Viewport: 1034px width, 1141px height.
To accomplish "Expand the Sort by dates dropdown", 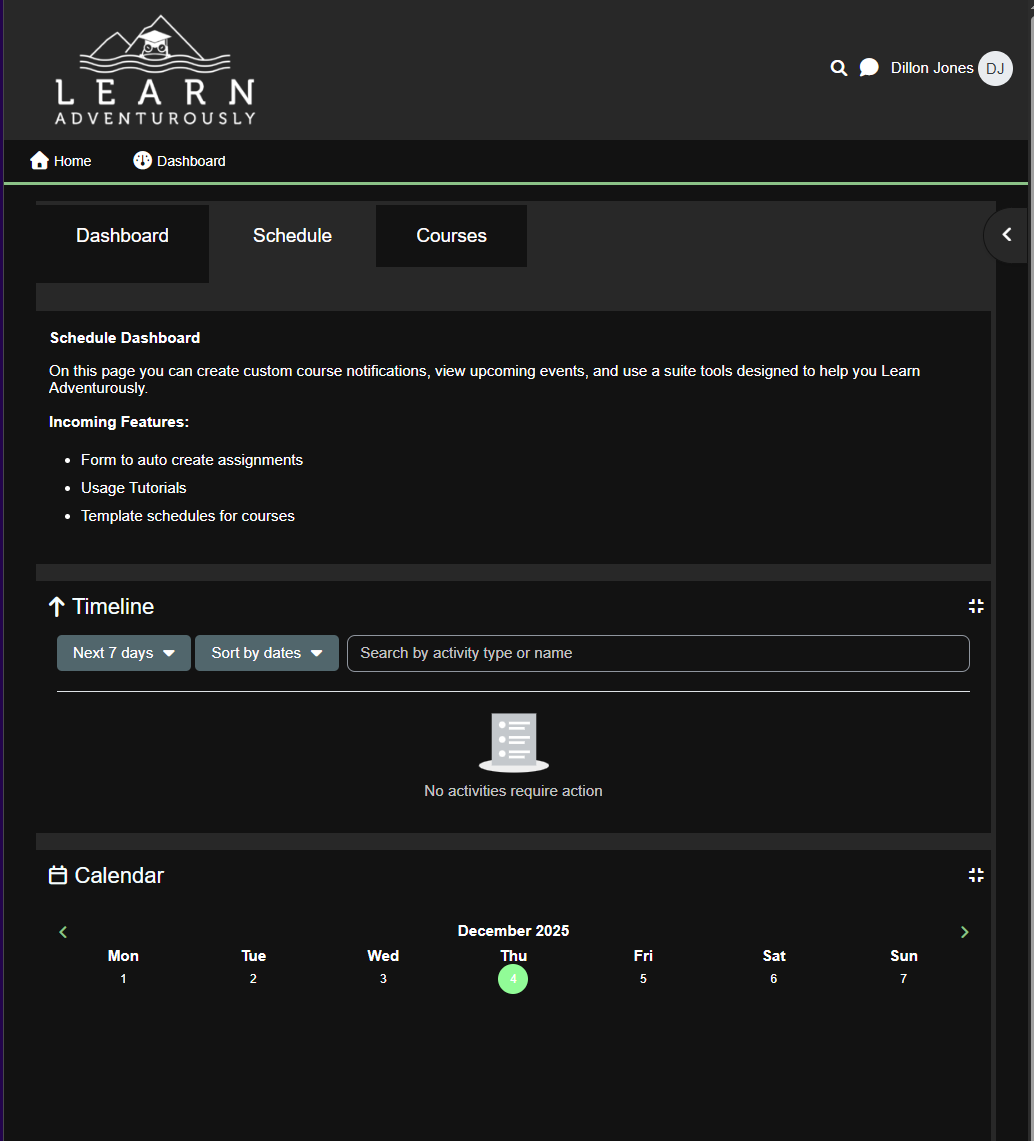I will click(x=266, y=653).
